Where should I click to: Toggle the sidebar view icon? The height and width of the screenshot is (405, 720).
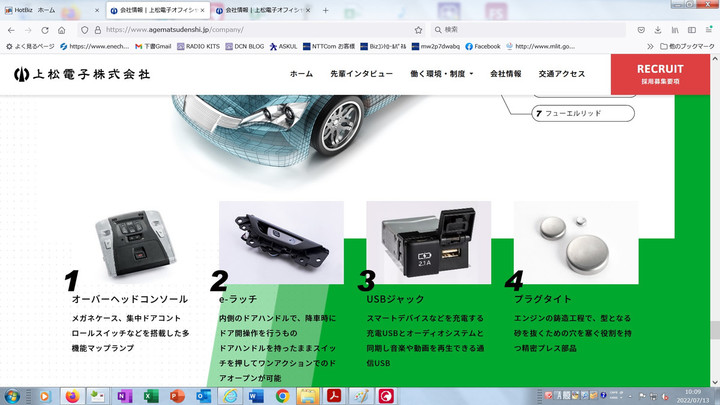pyautogui.click(x=692, y=30)
